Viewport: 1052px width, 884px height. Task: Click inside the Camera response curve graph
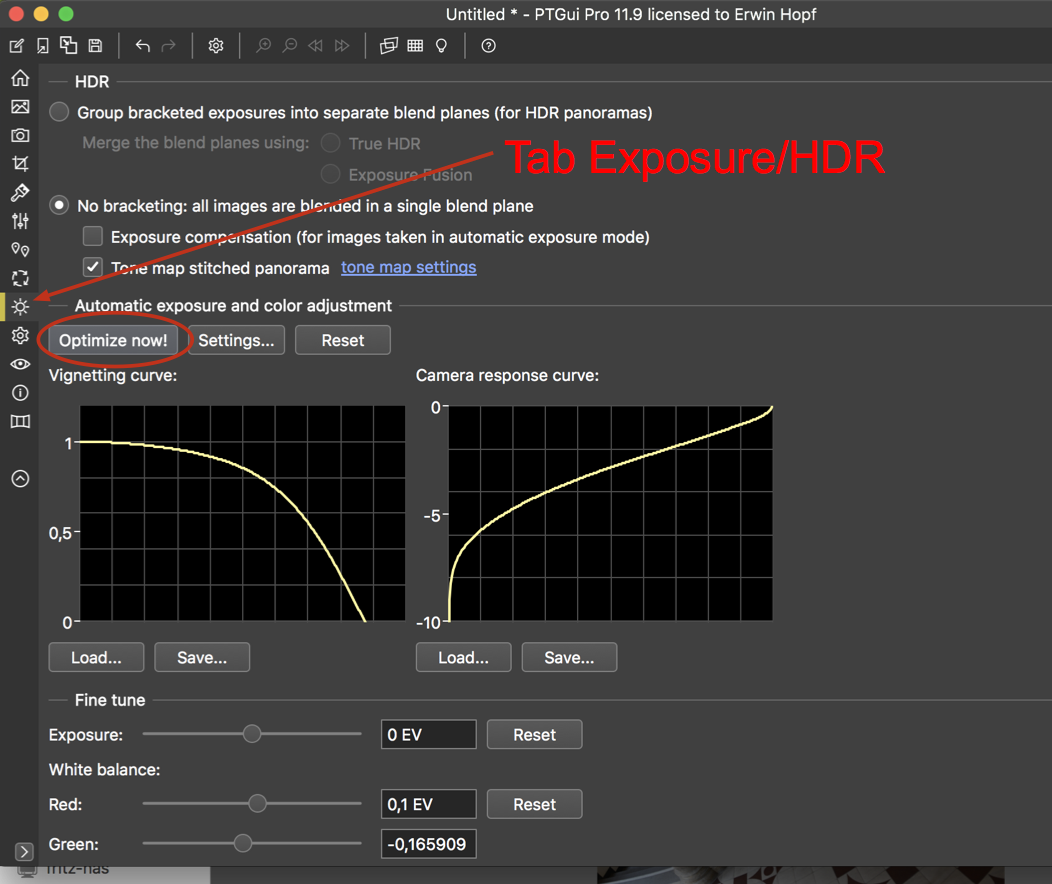(x=611, y=513)
